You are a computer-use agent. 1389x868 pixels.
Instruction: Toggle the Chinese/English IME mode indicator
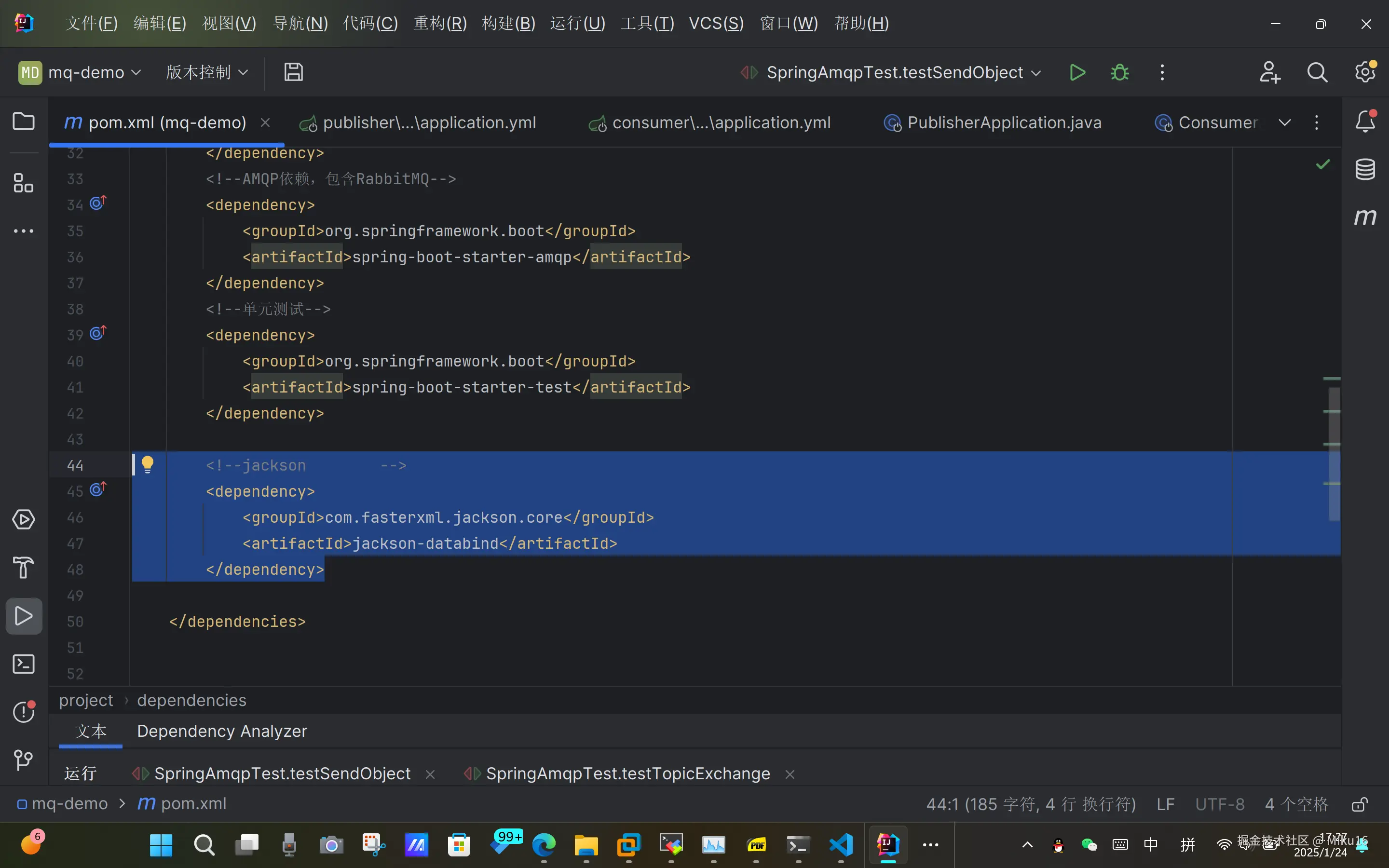(1150, 844)
